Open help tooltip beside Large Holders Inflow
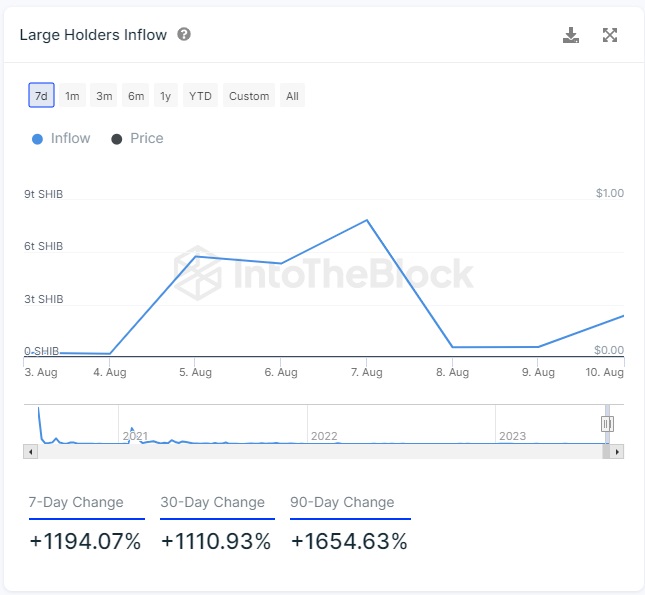 (184, 34)
